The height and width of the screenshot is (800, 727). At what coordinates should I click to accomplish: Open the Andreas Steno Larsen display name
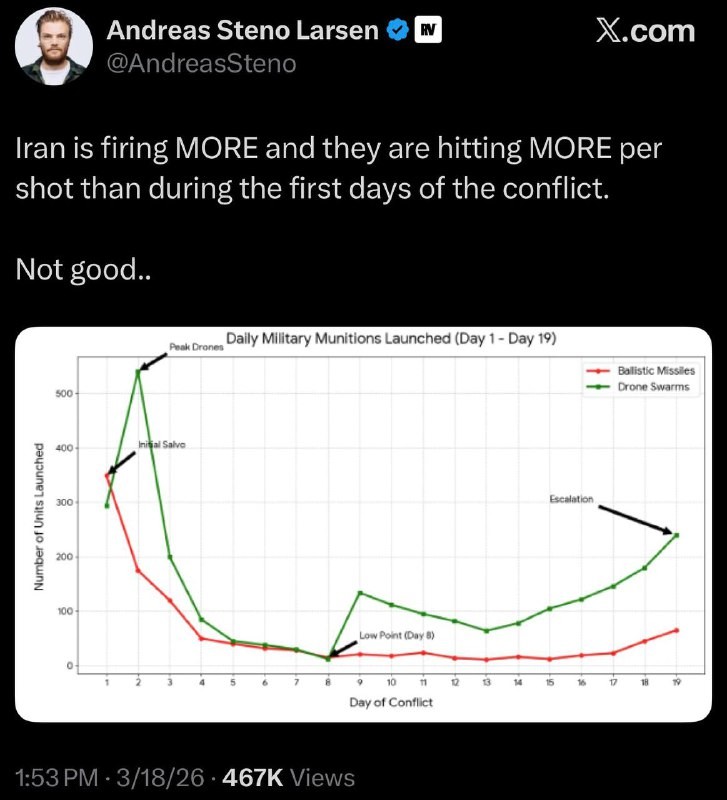(x=242, y=31)
